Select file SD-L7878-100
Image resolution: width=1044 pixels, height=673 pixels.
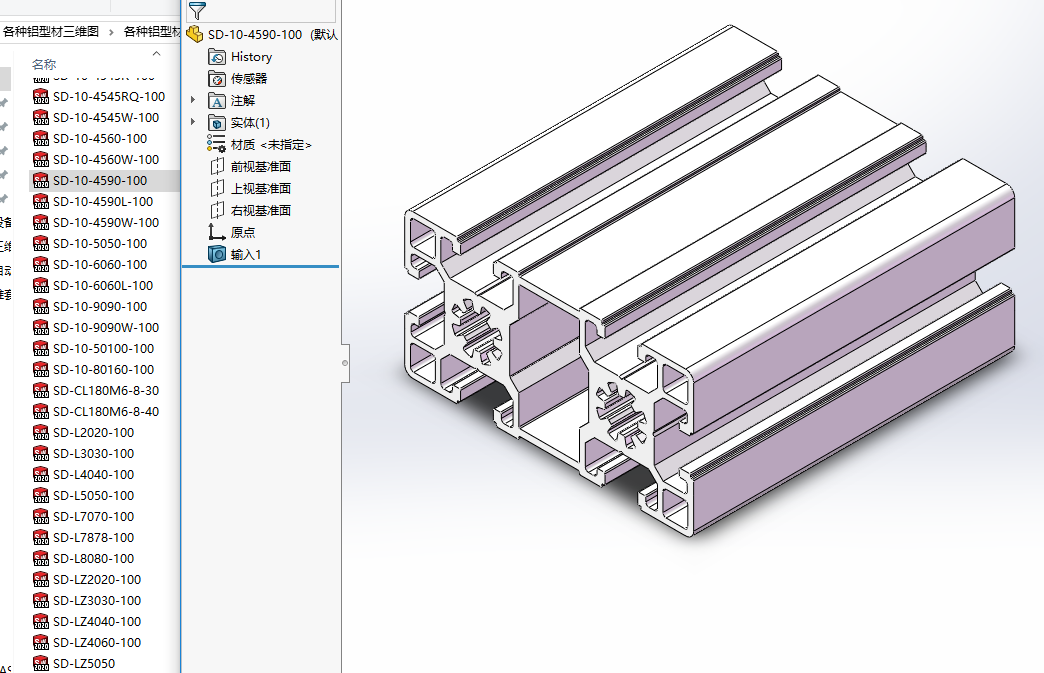click(x=93, y=538)
